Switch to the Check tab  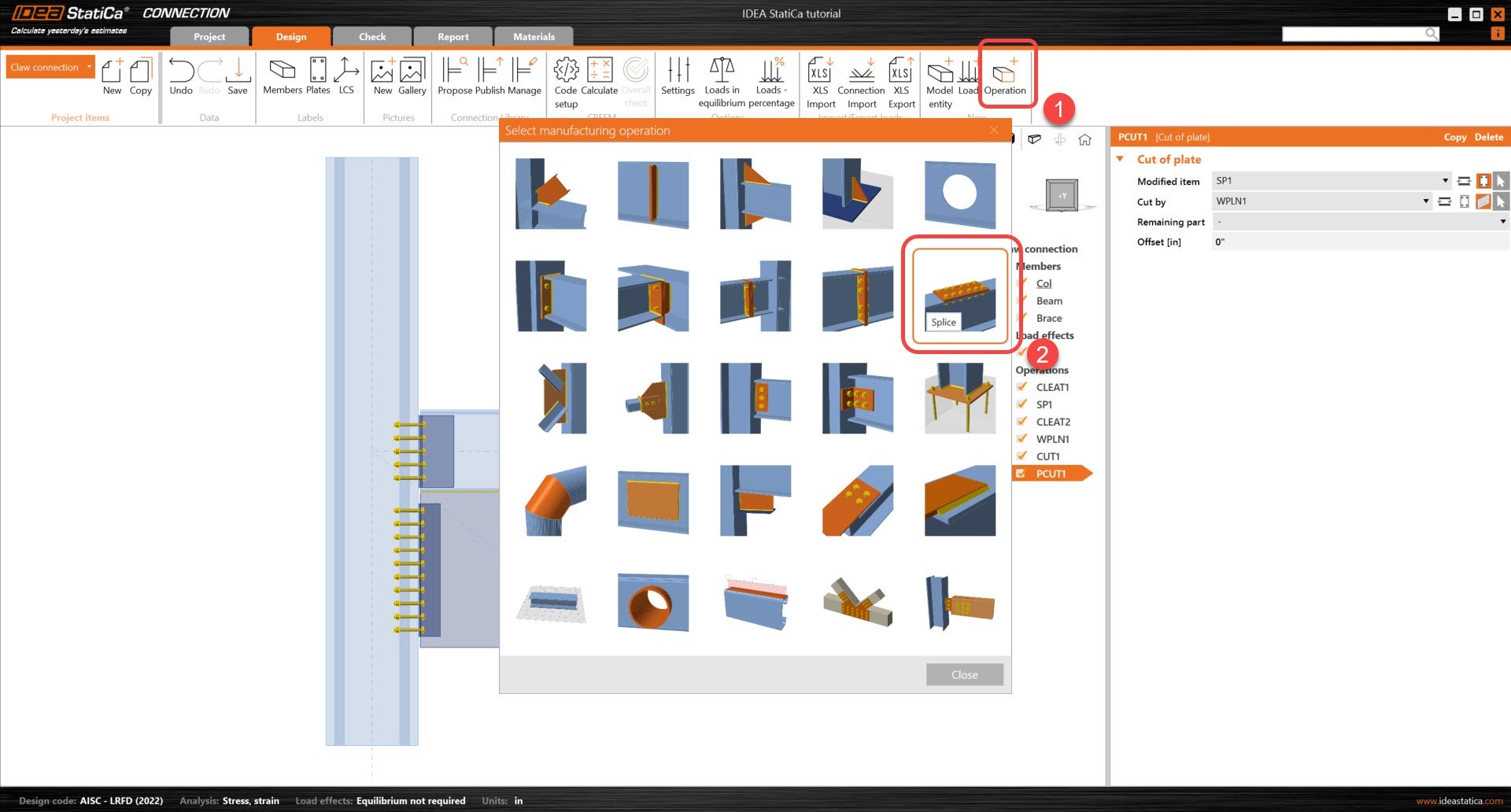[372, 37]
